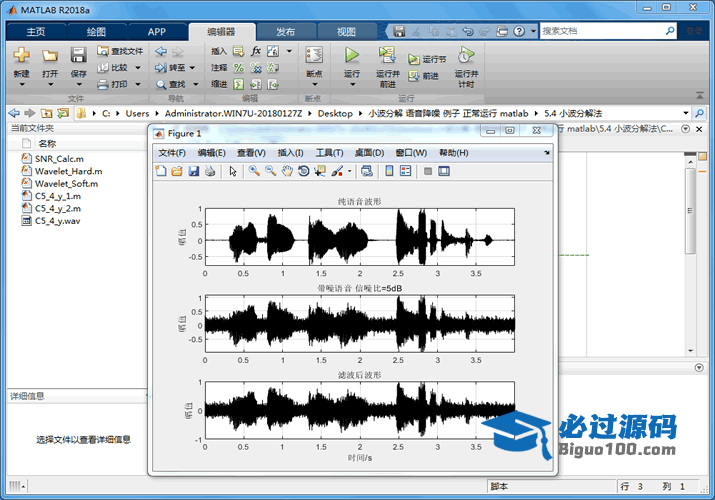The width and height of the screenshot is (715, 500).
Task: Click Show Plot Tools and Dock icon
Action: [444, 171]
